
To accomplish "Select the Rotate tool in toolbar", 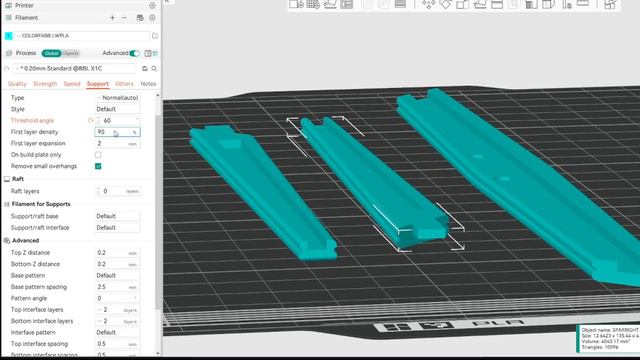I will coord(445,4).
